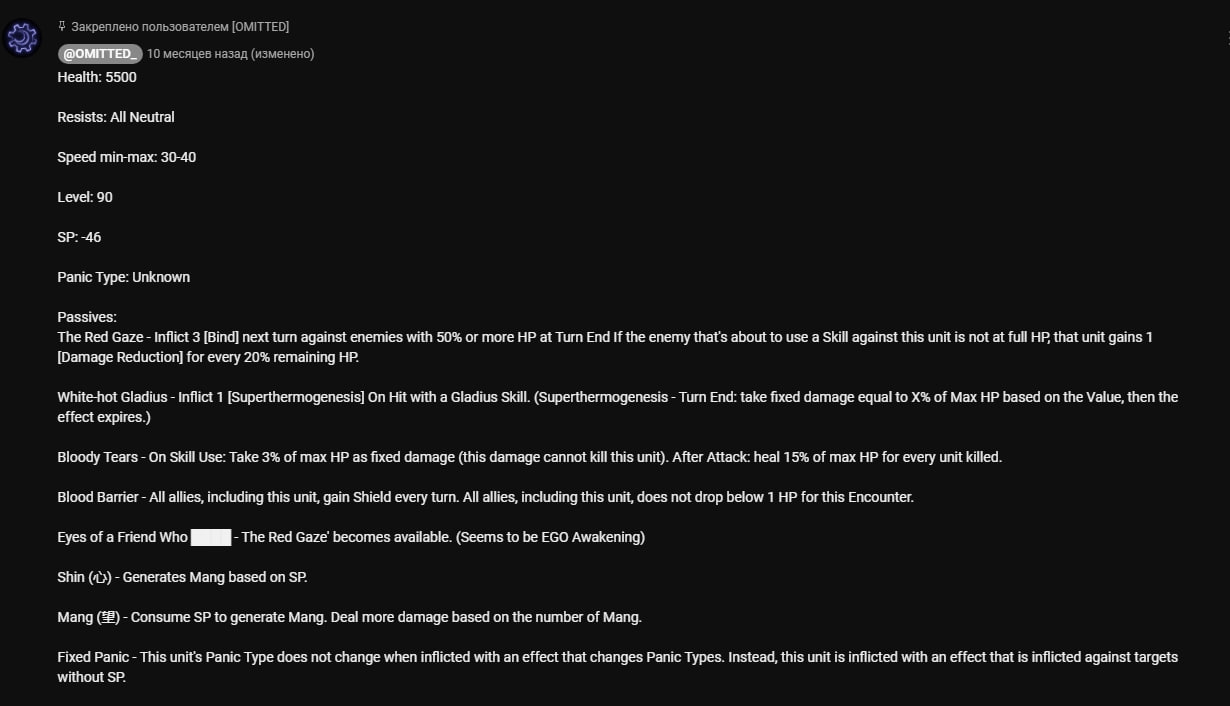The height and width of the screenshot is (706, 1230).
Task: Click "The Red Gaze" passive name
Action: 100,337
